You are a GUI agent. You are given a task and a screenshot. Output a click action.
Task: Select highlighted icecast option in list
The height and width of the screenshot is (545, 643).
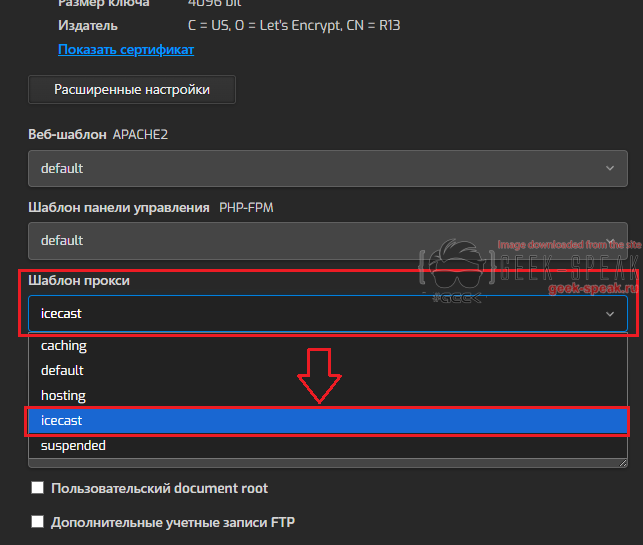62,421
